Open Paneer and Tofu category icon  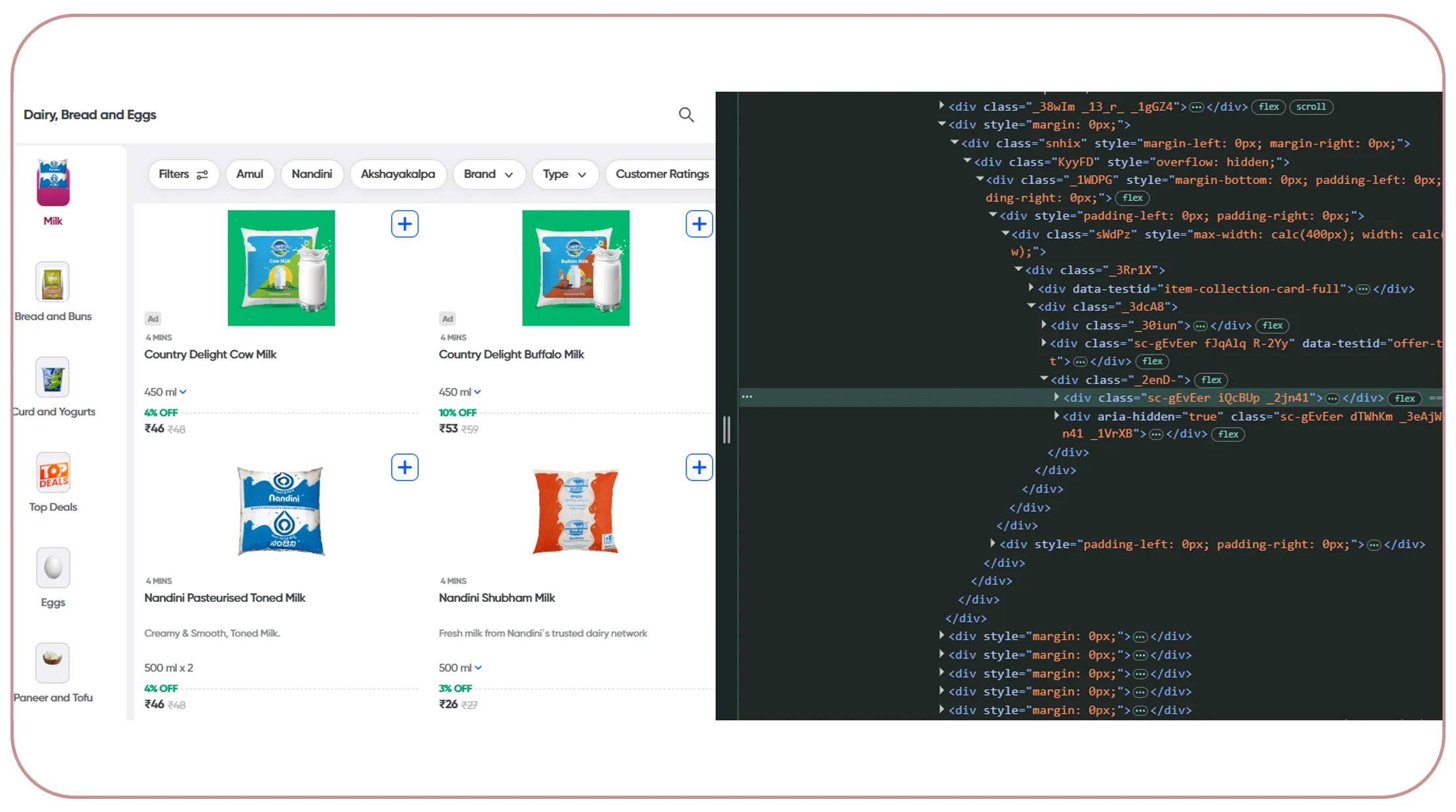click(52, 663)
